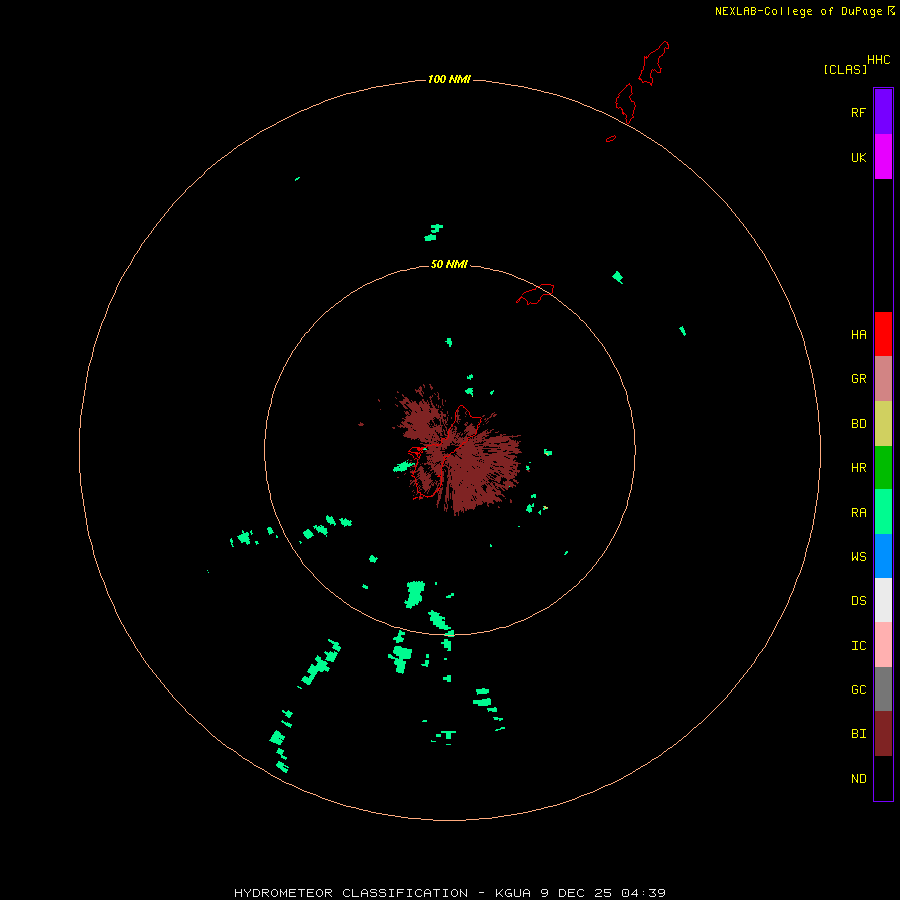900x900 pixels.
Task: Click the WS blue legend swatch
Action: point(883,556)
